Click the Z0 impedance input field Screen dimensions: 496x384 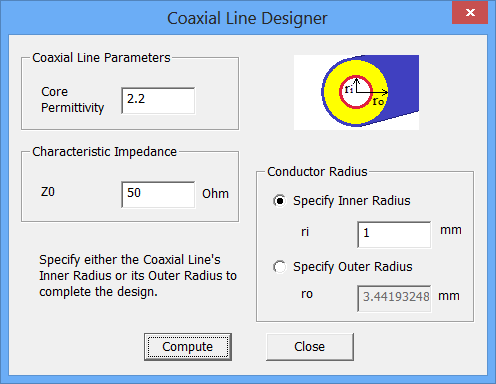(158, 195)
